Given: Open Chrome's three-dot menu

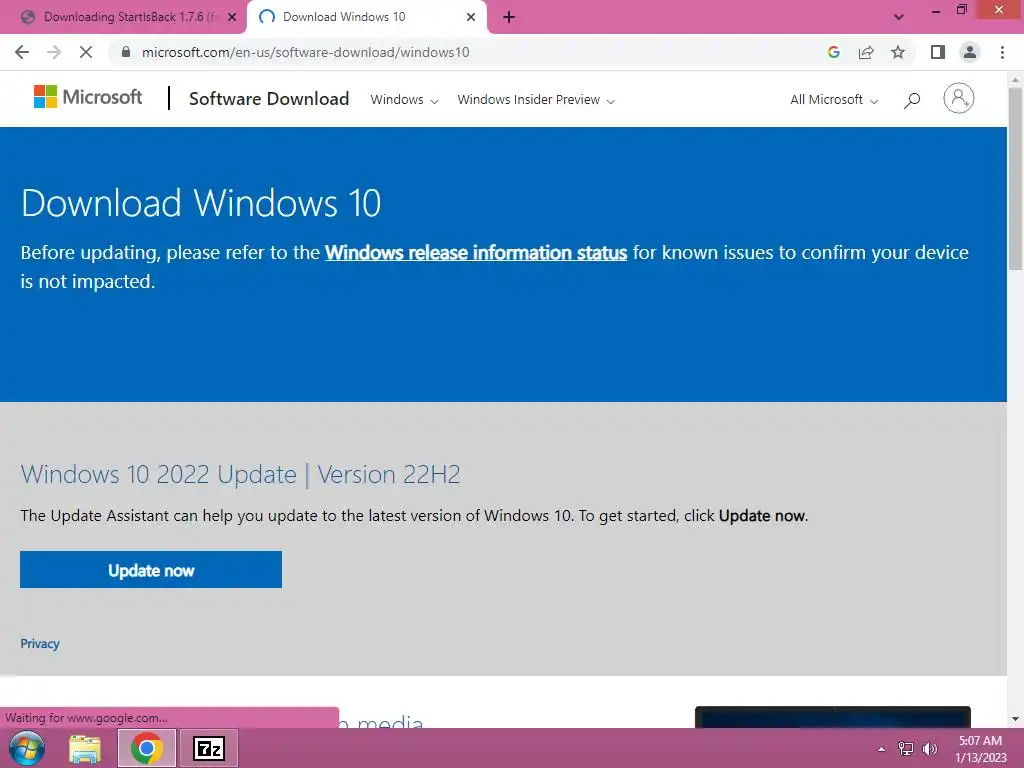Looking at the screenshot, I should coord(1002,52).
